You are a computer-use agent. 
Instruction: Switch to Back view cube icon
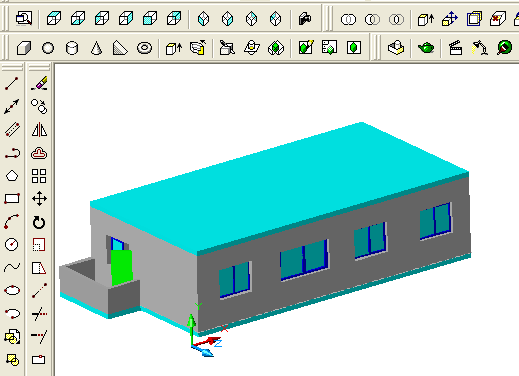pyautogui.click(x=174, y=18)
